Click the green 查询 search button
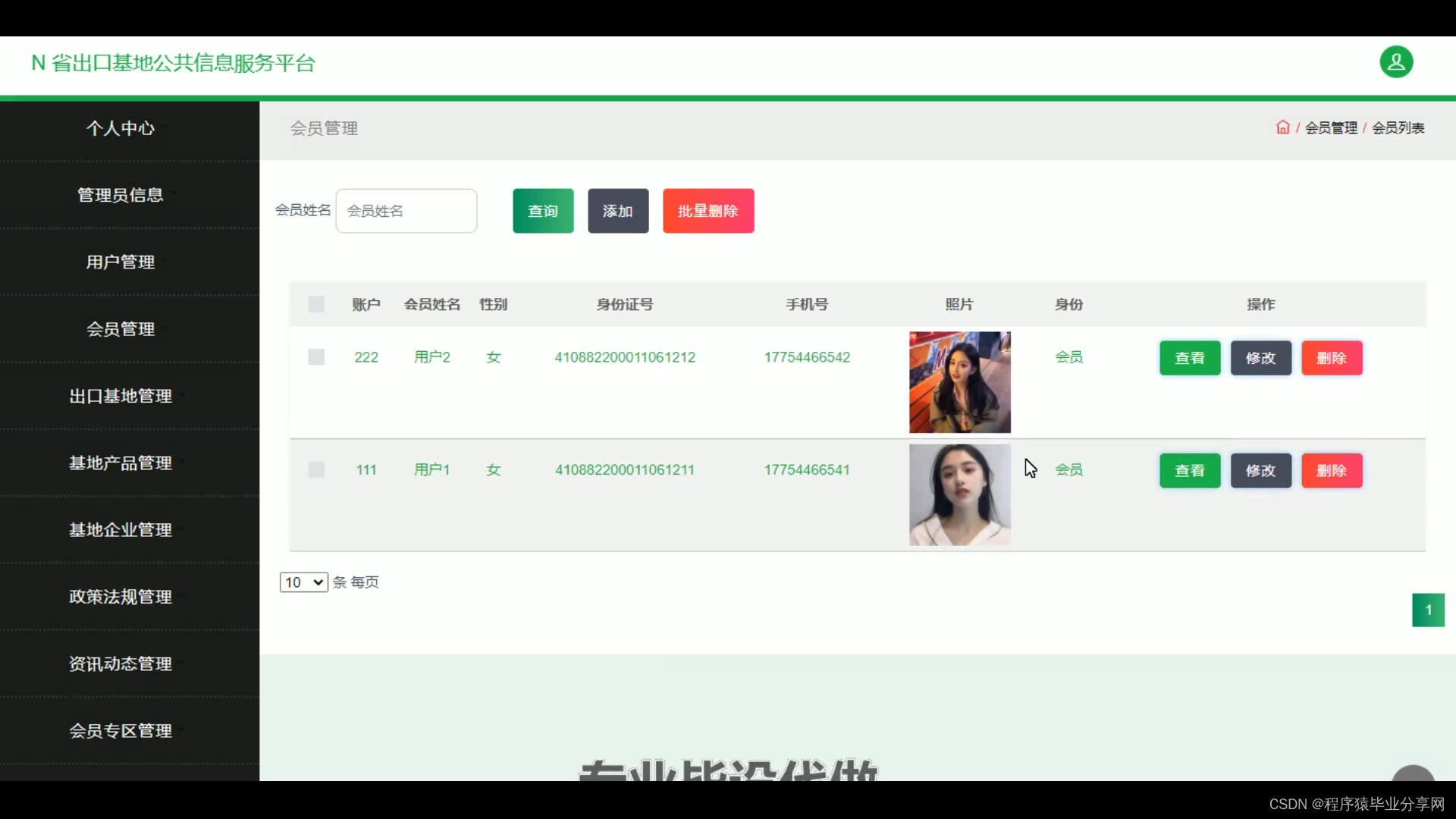Viewport: 1456px width, 819px height. [543, 211]
